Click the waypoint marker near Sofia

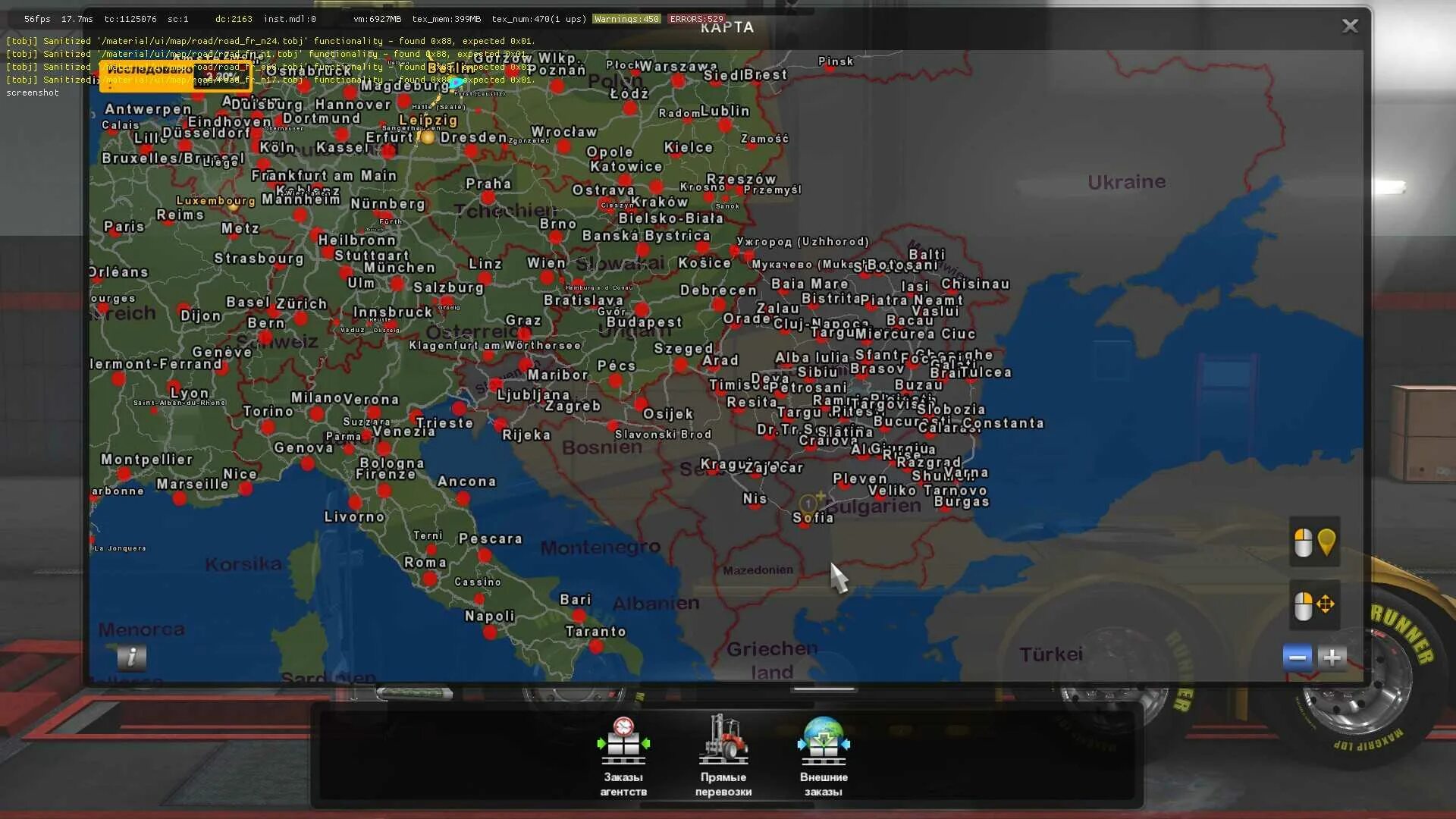(809, 503)
